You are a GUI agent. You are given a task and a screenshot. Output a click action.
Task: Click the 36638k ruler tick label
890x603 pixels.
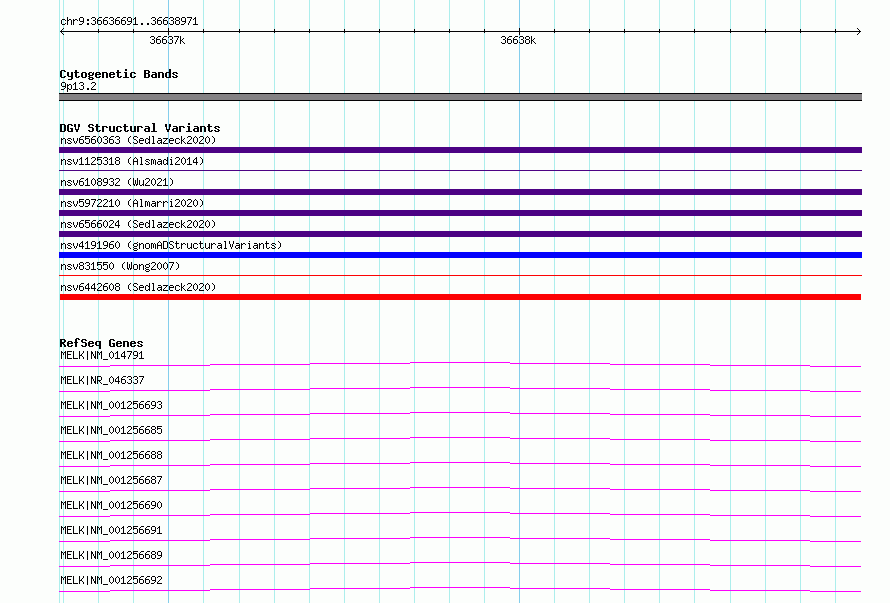pyautogui.click(x=518, y=40)
